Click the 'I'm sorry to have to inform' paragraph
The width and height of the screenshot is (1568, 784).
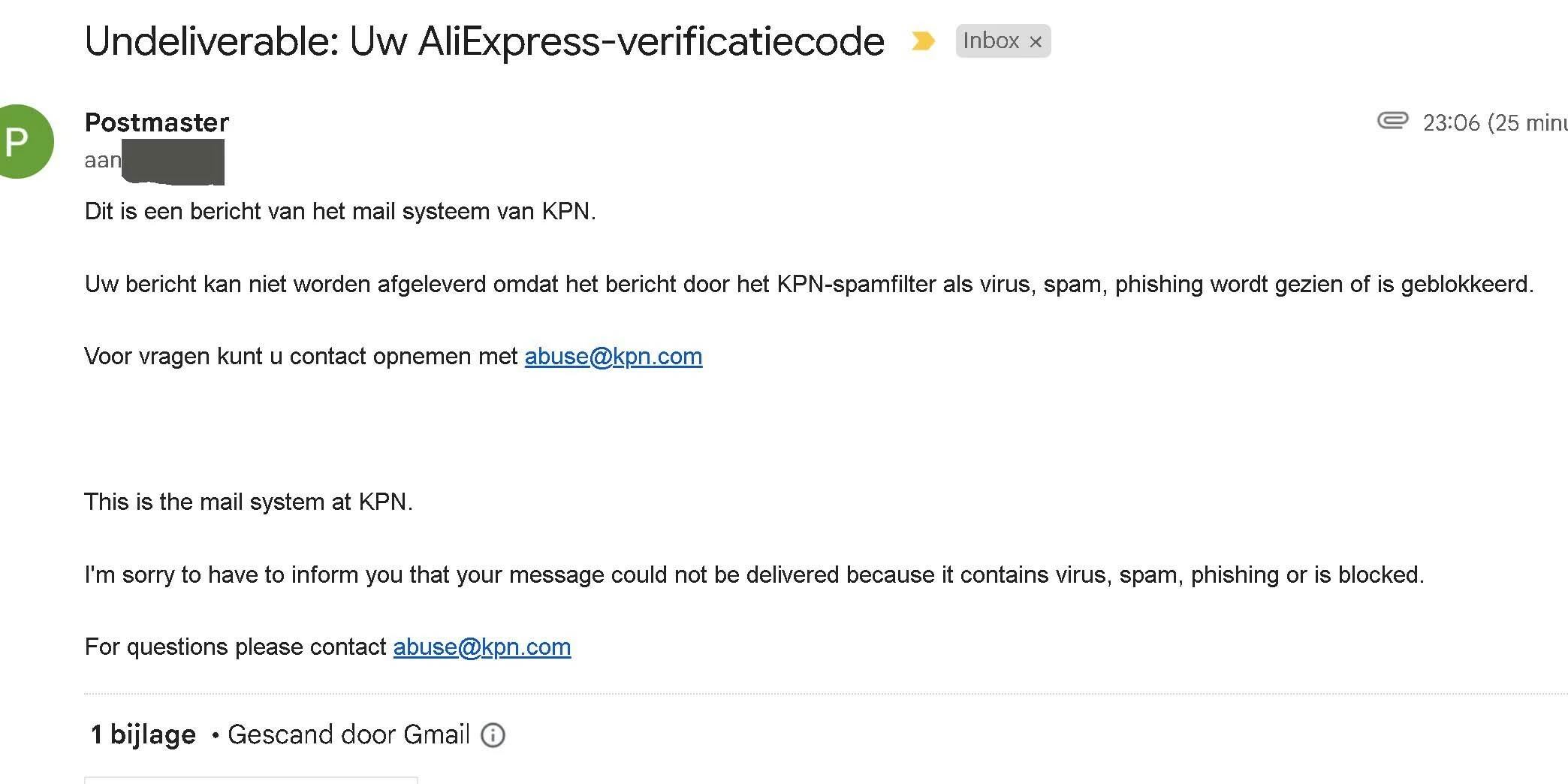coord(753,574)
